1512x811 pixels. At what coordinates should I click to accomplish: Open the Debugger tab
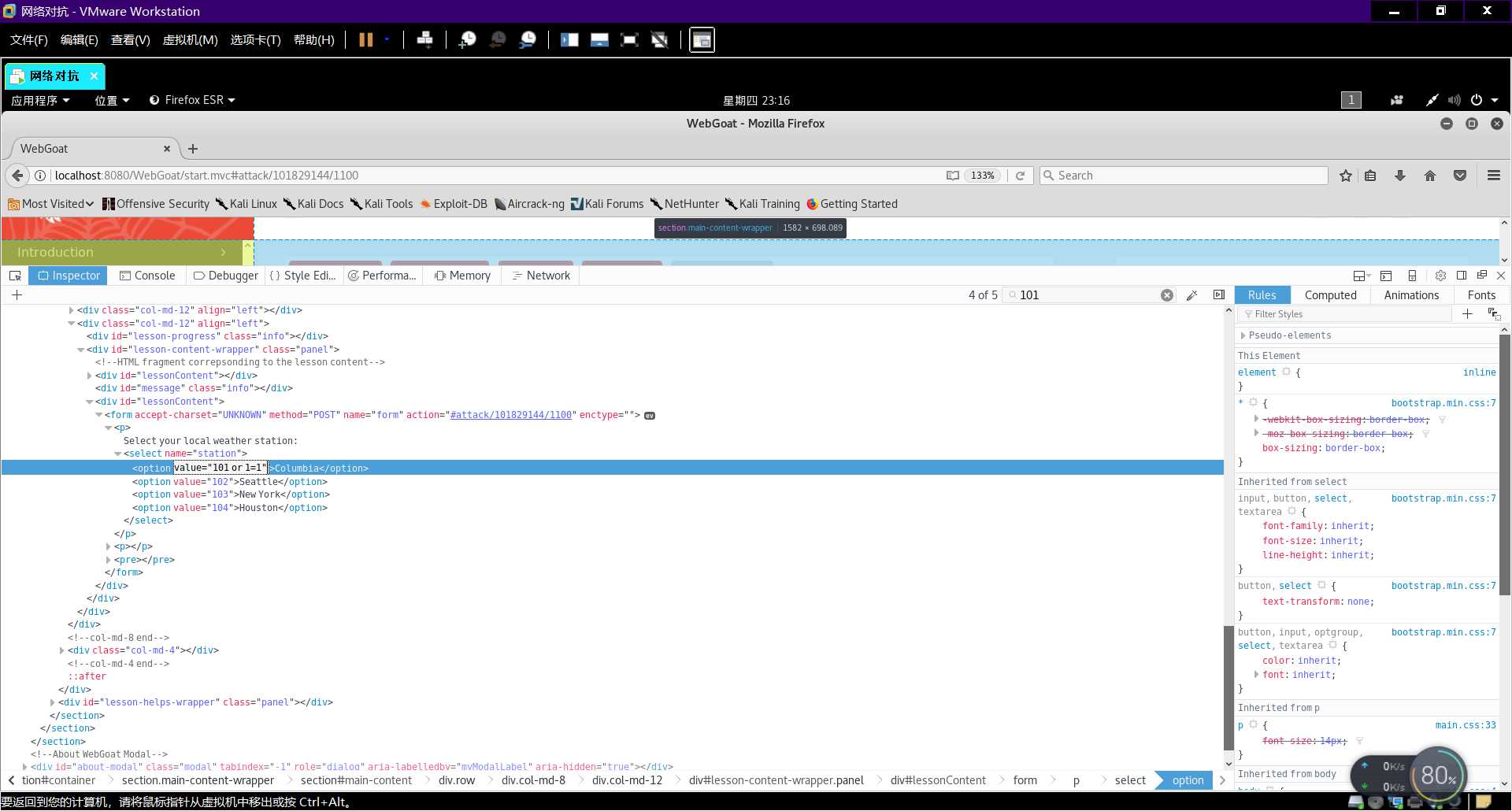(226, 276)
